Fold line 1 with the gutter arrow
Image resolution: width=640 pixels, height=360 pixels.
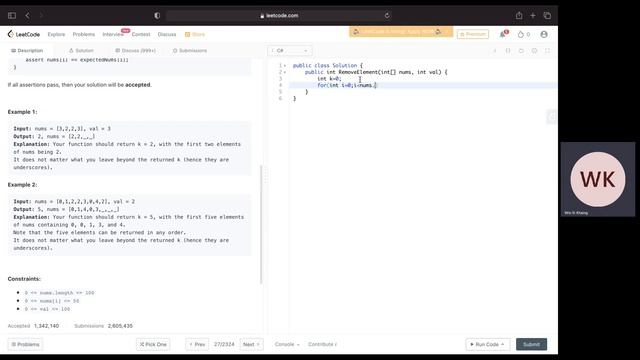point(285,65)
